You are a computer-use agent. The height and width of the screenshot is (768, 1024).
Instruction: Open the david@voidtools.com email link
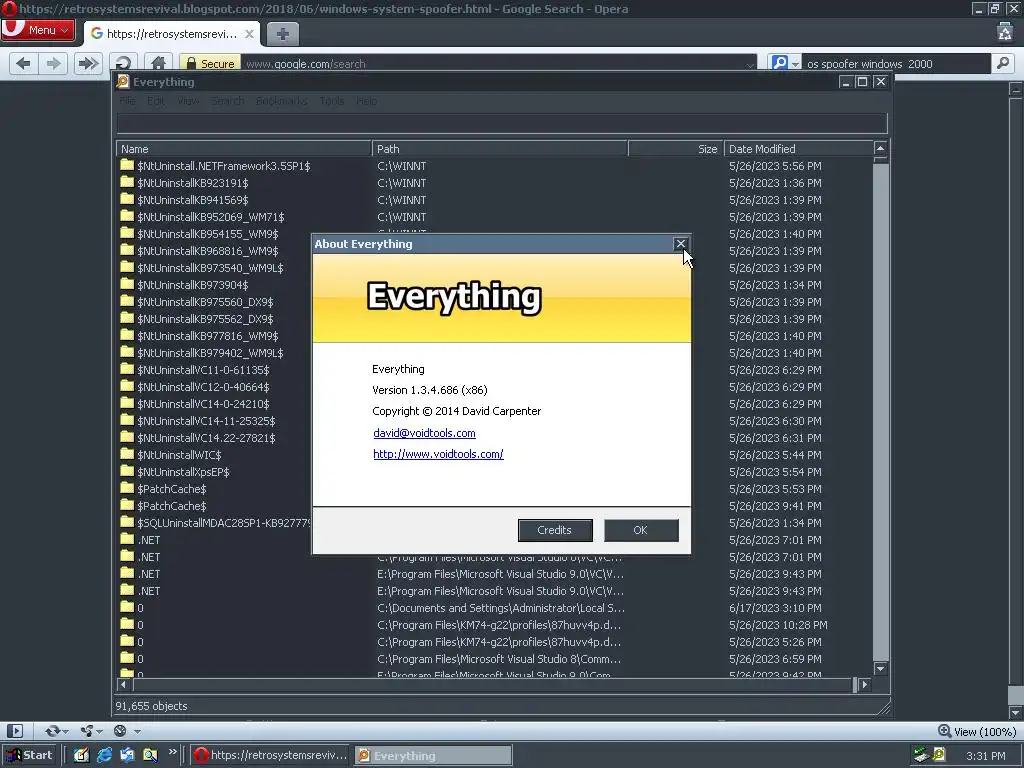click(x=424, y=433)
